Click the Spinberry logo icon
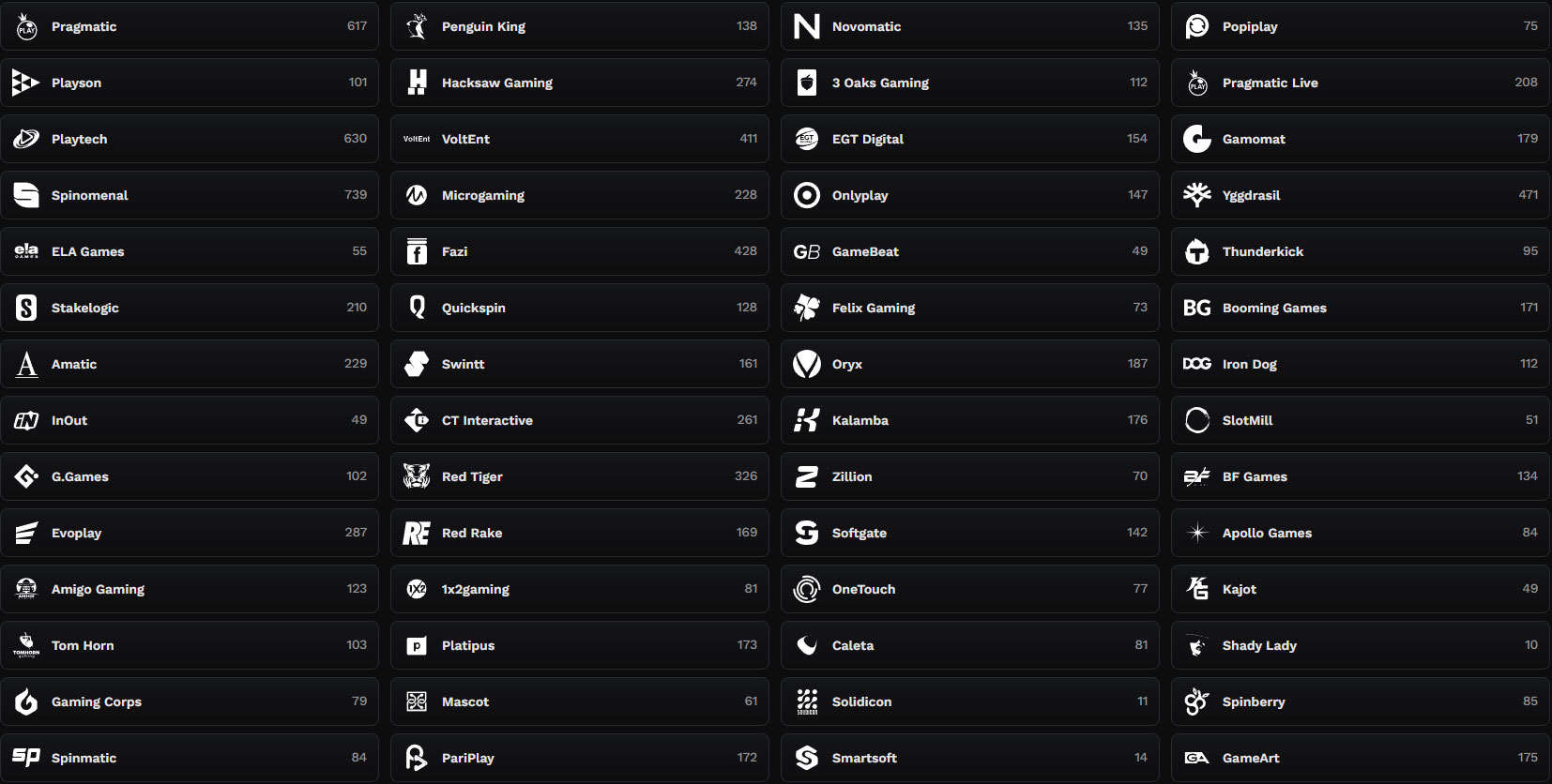Screen dimensions: 1552x784 [1197, 701]
